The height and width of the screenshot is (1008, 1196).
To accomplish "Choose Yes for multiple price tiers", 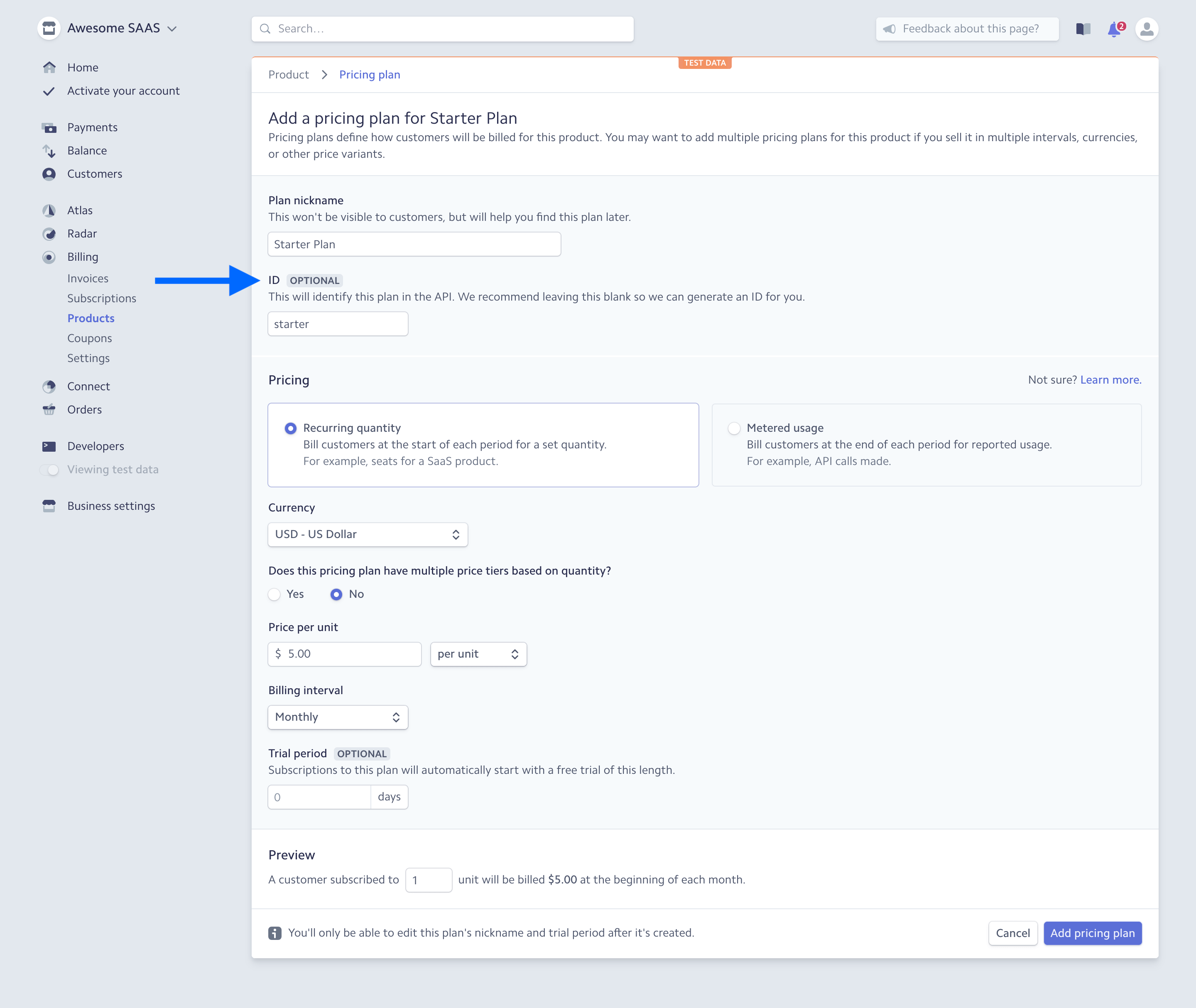I will [x=274, y=594].
